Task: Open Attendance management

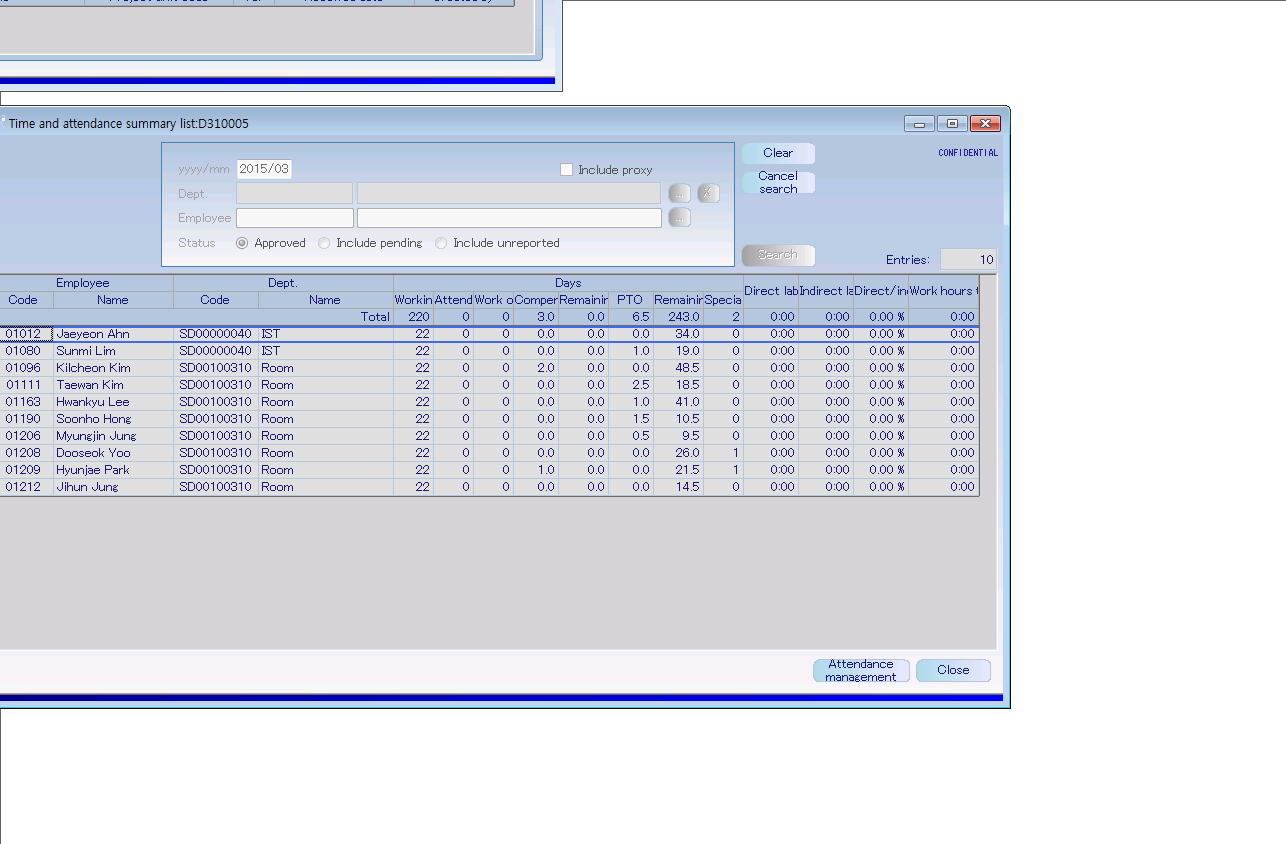Action: 861,670
